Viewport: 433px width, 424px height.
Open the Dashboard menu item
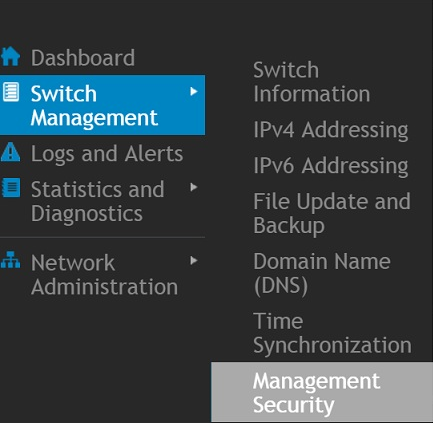(83, 58)
